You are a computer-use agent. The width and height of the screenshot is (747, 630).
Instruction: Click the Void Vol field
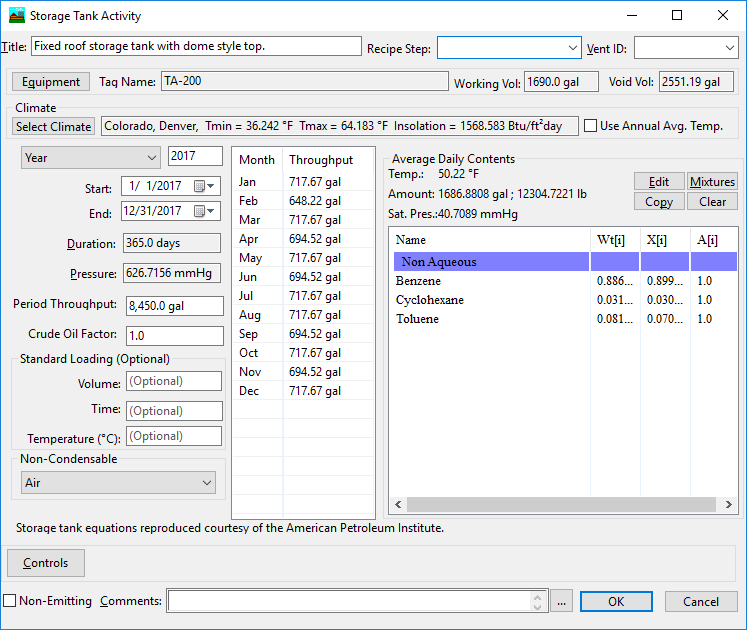pyautogui.click(x=697, y=82)
